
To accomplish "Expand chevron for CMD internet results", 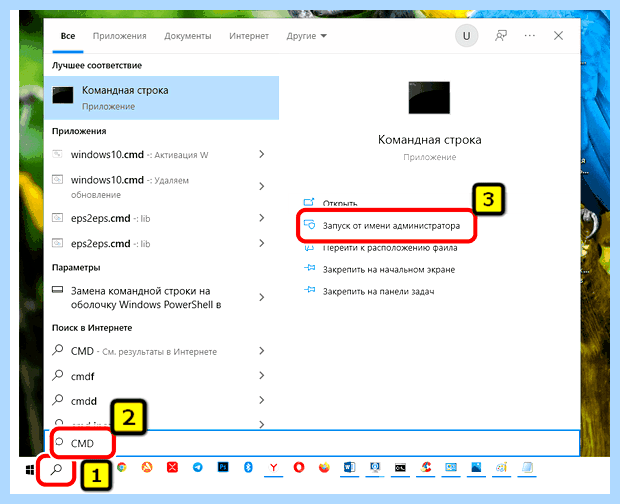I will coord(261,351).
